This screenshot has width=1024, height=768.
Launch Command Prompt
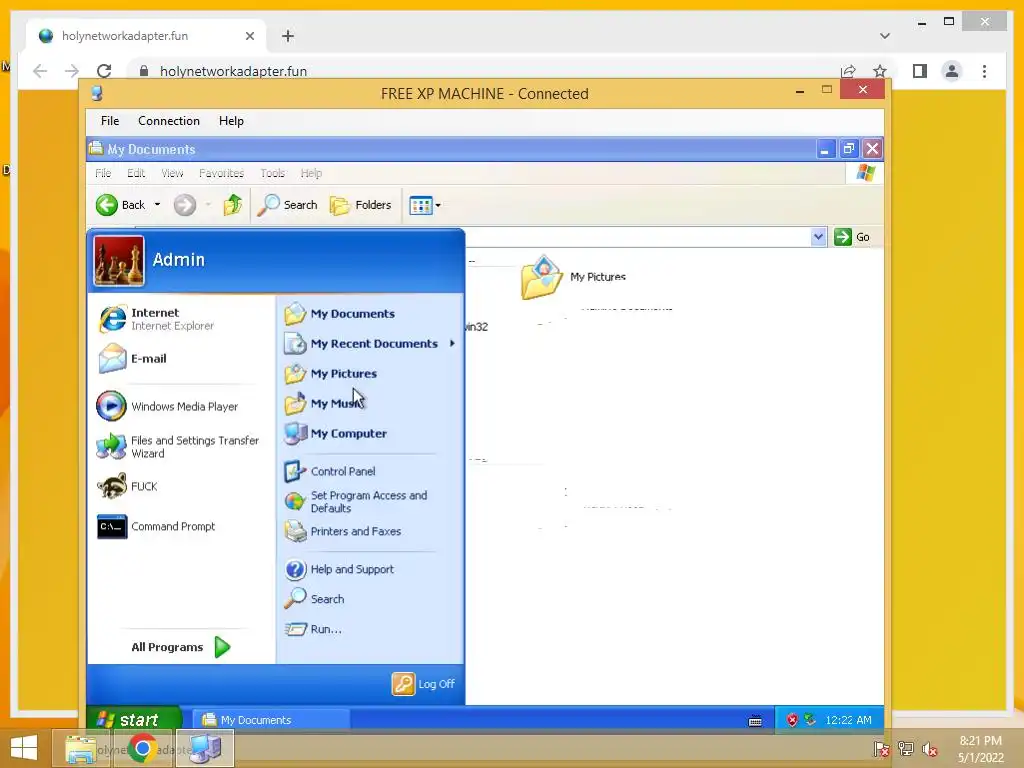coord(157,526)
